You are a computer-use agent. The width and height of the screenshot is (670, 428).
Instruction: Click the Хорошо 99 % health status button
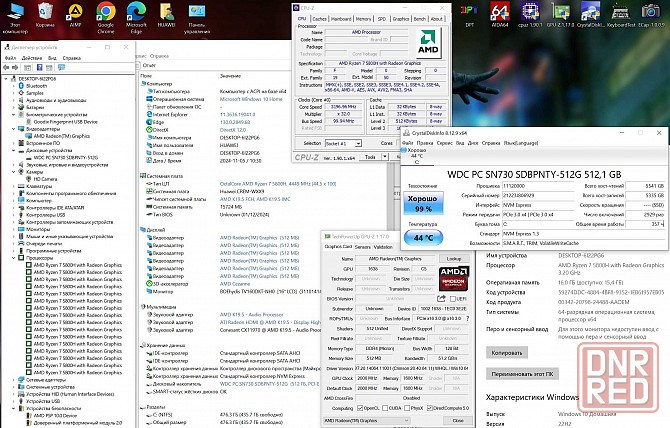(x=423, y=203)
